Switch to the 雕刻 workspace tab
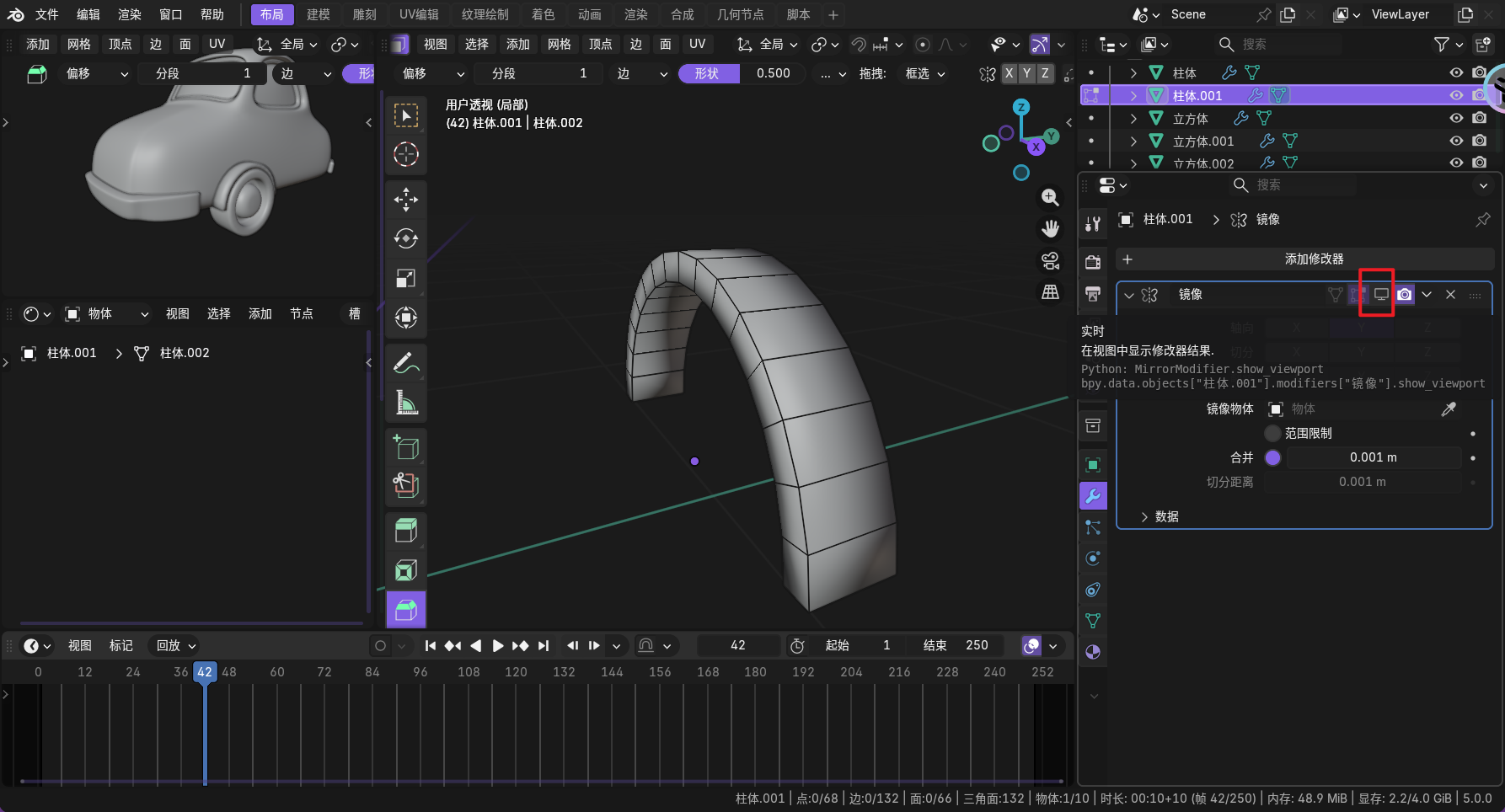 364,14
